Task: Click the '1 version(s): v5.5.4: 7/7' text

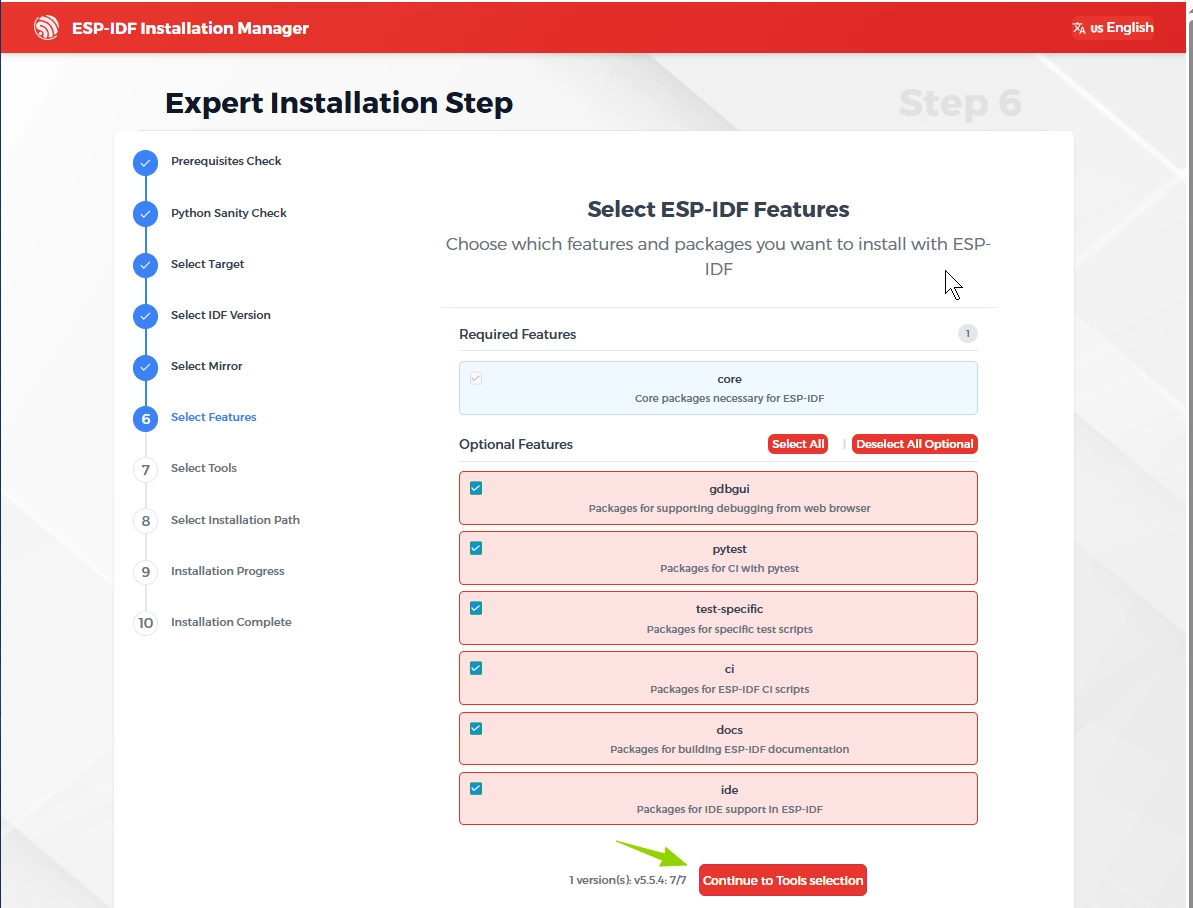Action: point(628,881)
